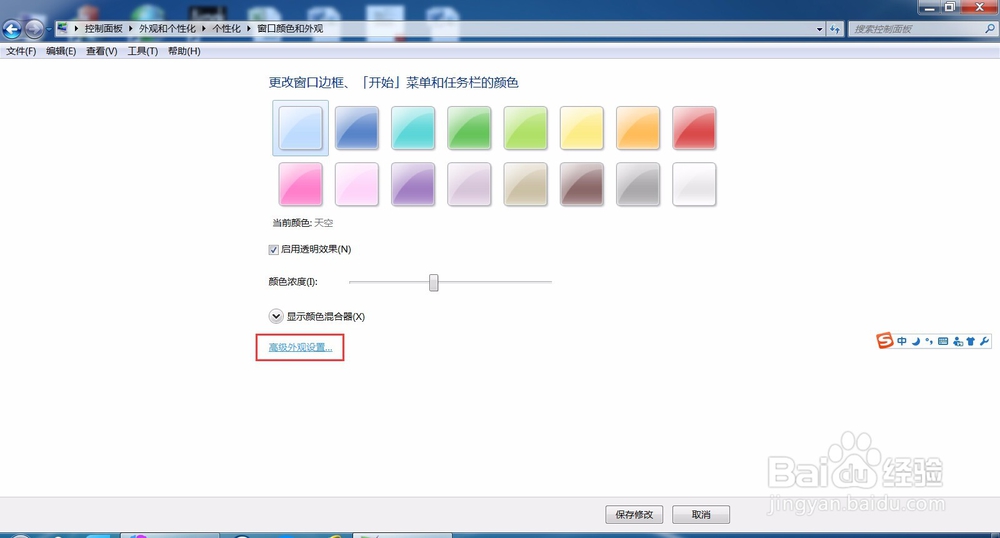Click the 颜色浓度 slider thumb
Viewport: 1000px width, 538px height.
[434, 282]
